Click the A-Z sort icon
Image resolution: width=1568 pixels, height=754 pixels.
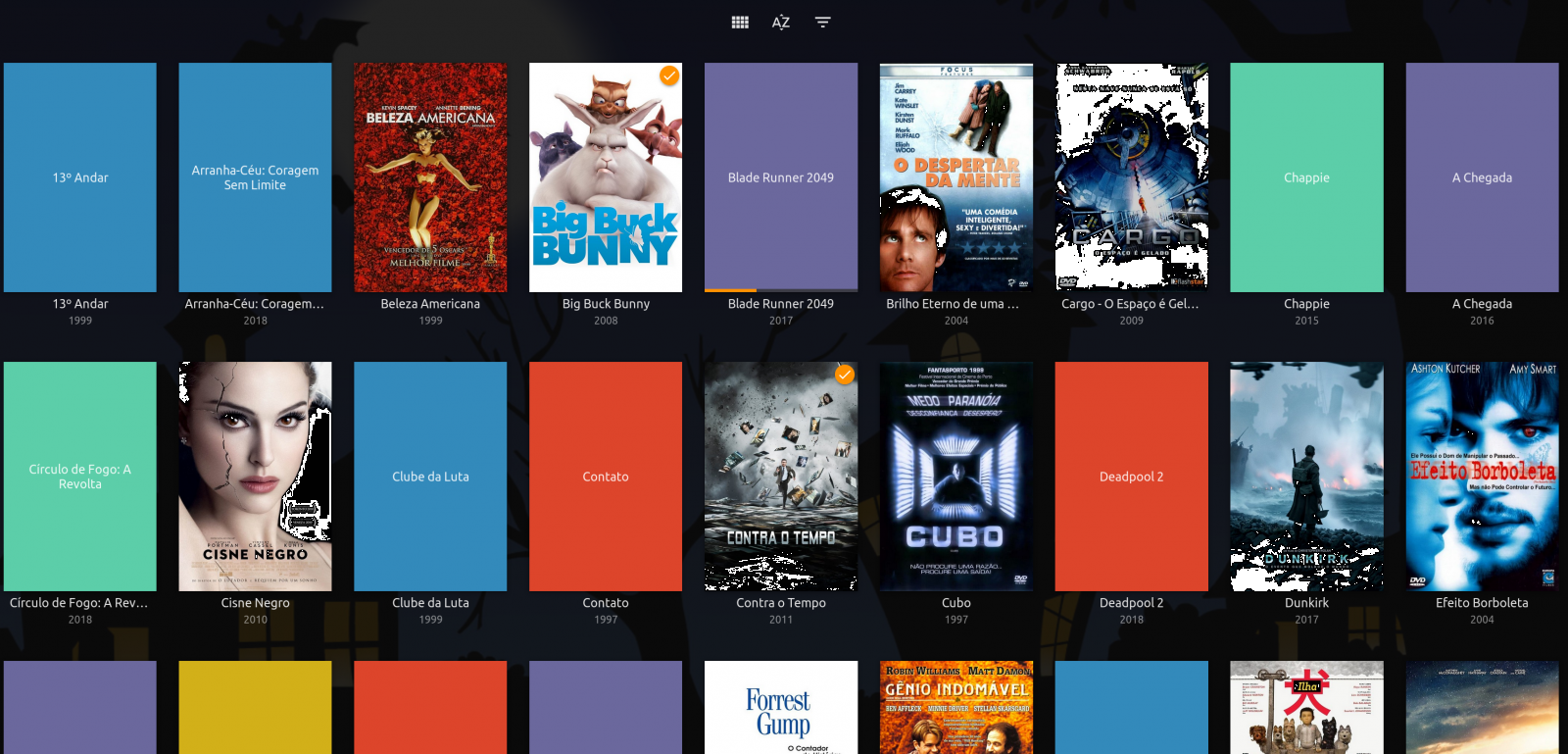pyautogui.click(x=781, y=23)
